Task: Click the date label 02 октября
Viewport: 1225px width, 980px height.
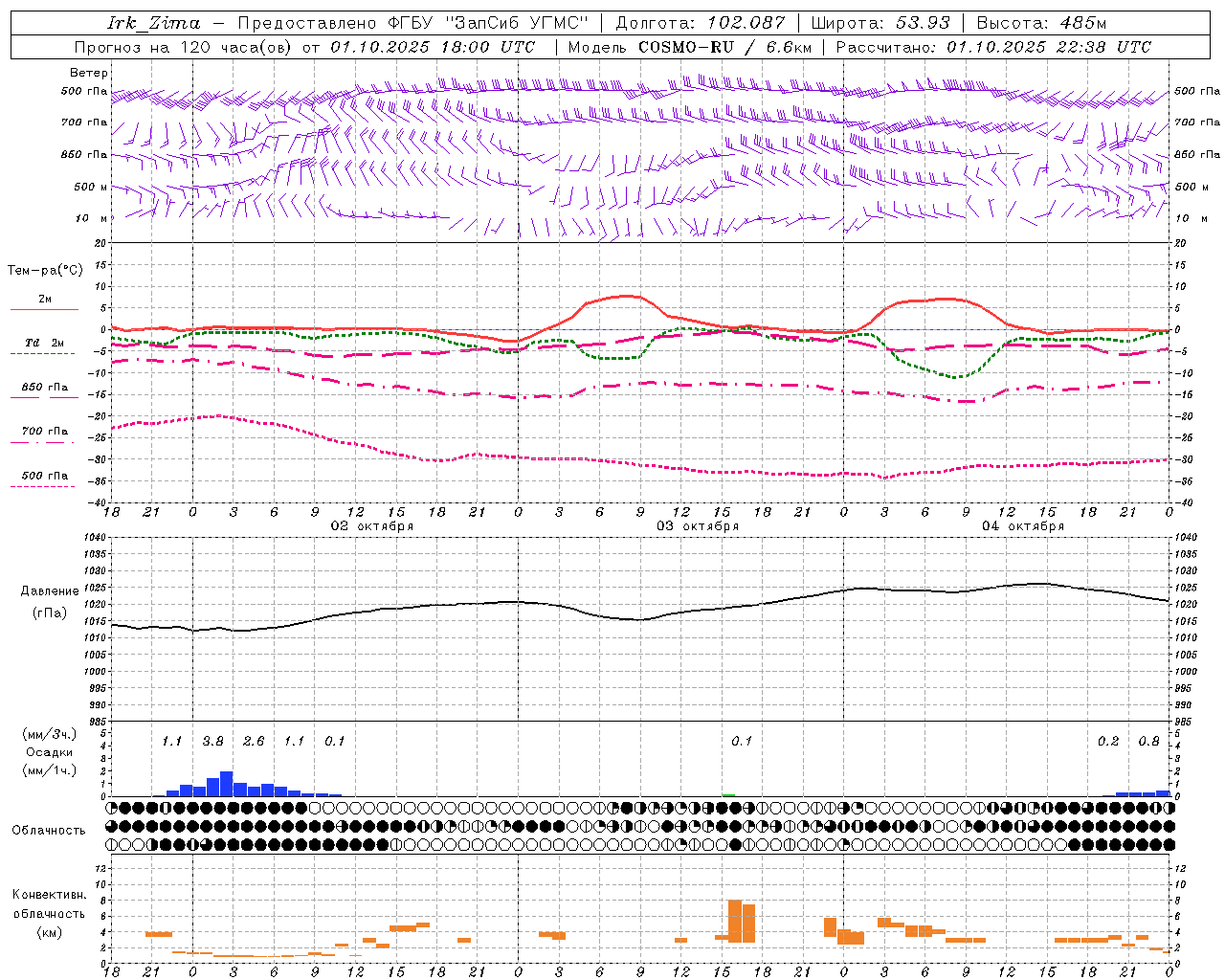Action: pos(372,526)
